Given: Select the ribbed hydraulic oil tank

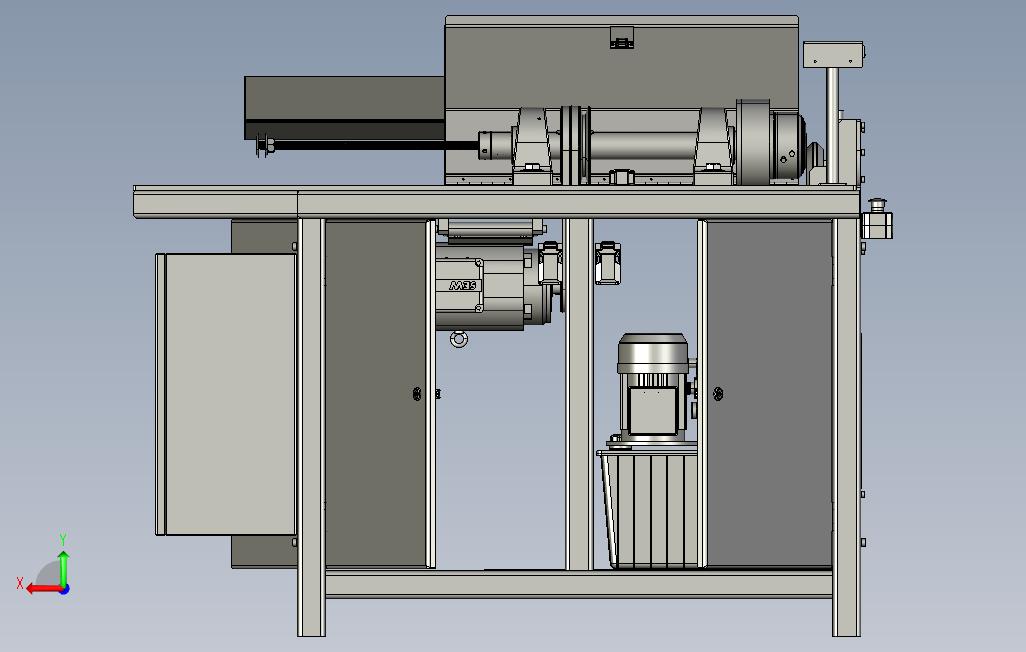Looking at the screenshot, I should (648, 508).
